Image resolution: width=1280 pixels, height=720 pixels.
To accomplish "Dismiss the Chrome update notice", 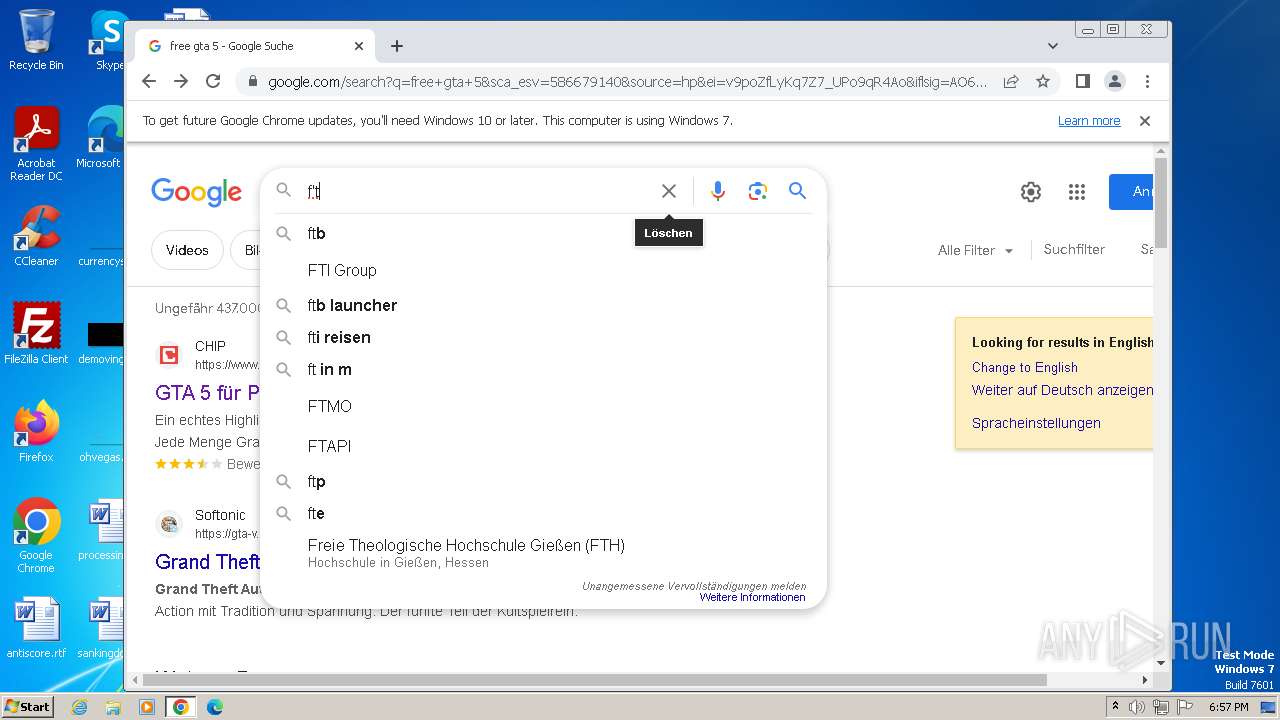I will (x=1145, y=120).
